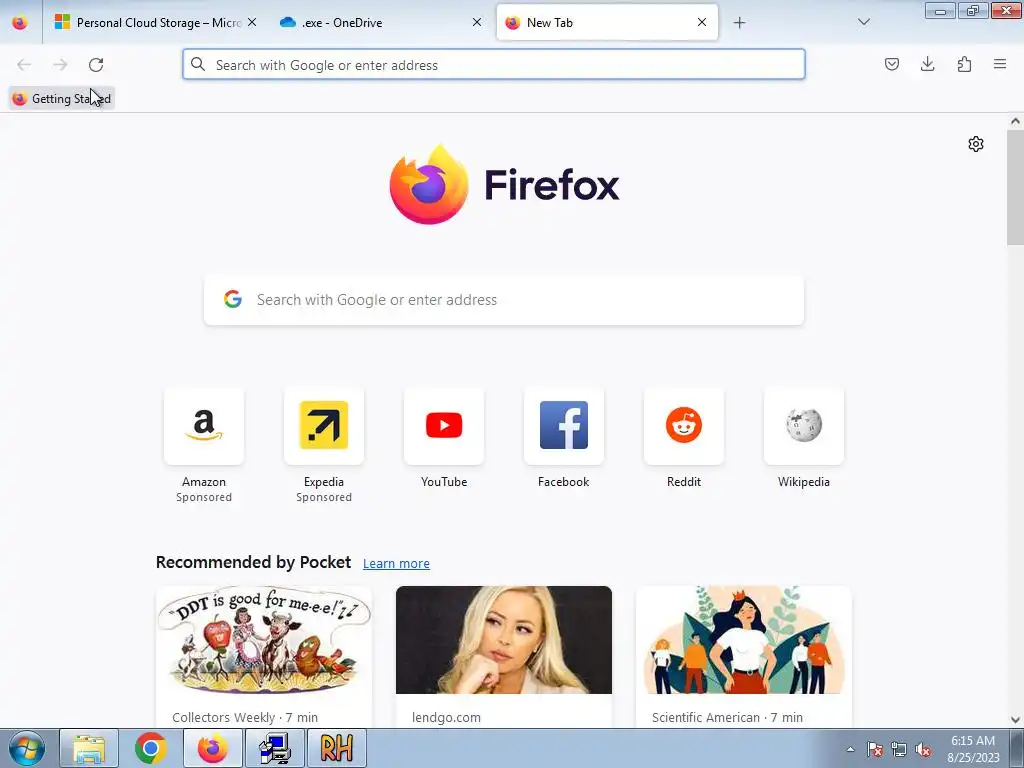Open File Explorer from the taskbar

coord(89,748)
